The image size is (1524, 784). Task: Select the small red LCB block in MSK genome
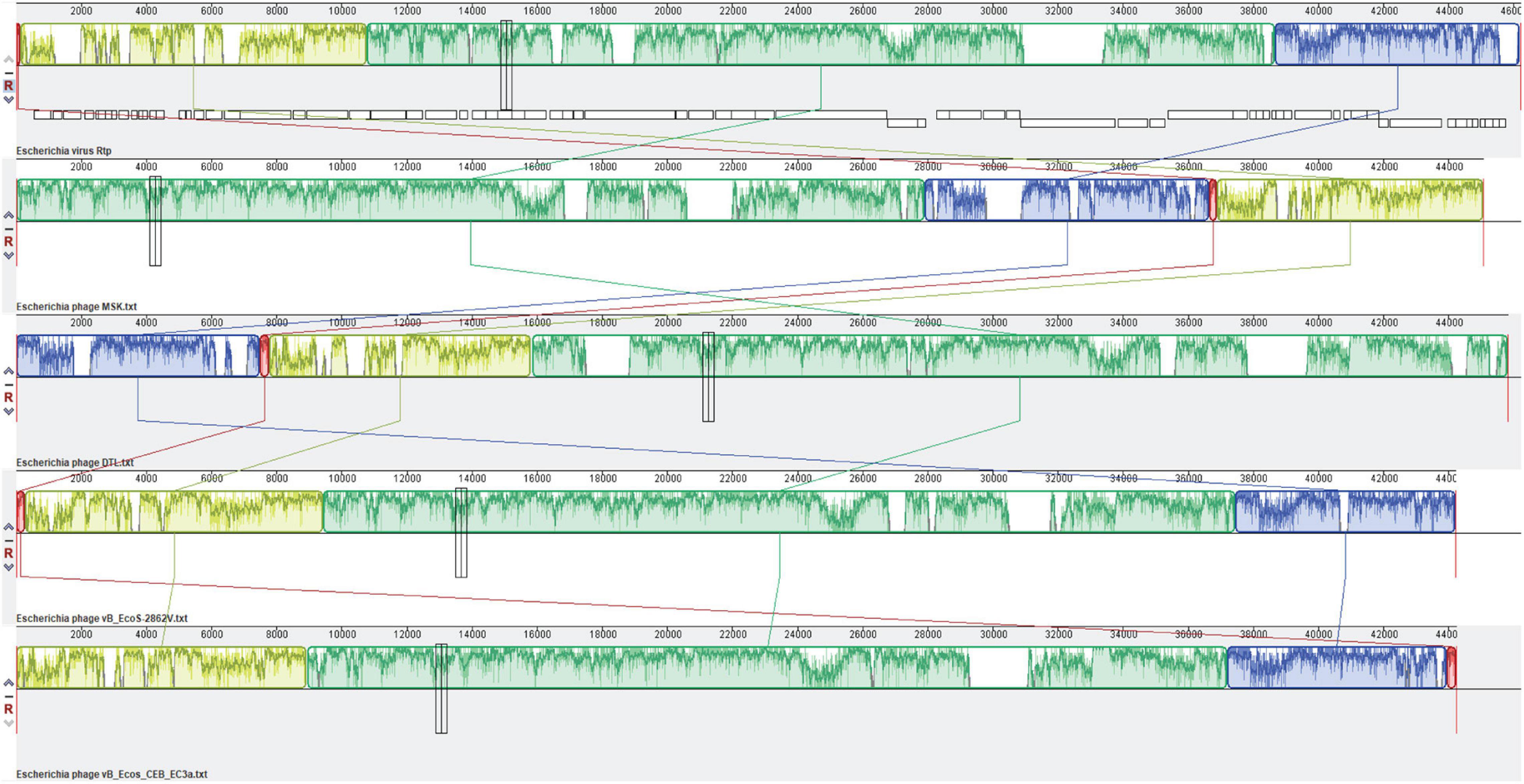coord(1213,200)
